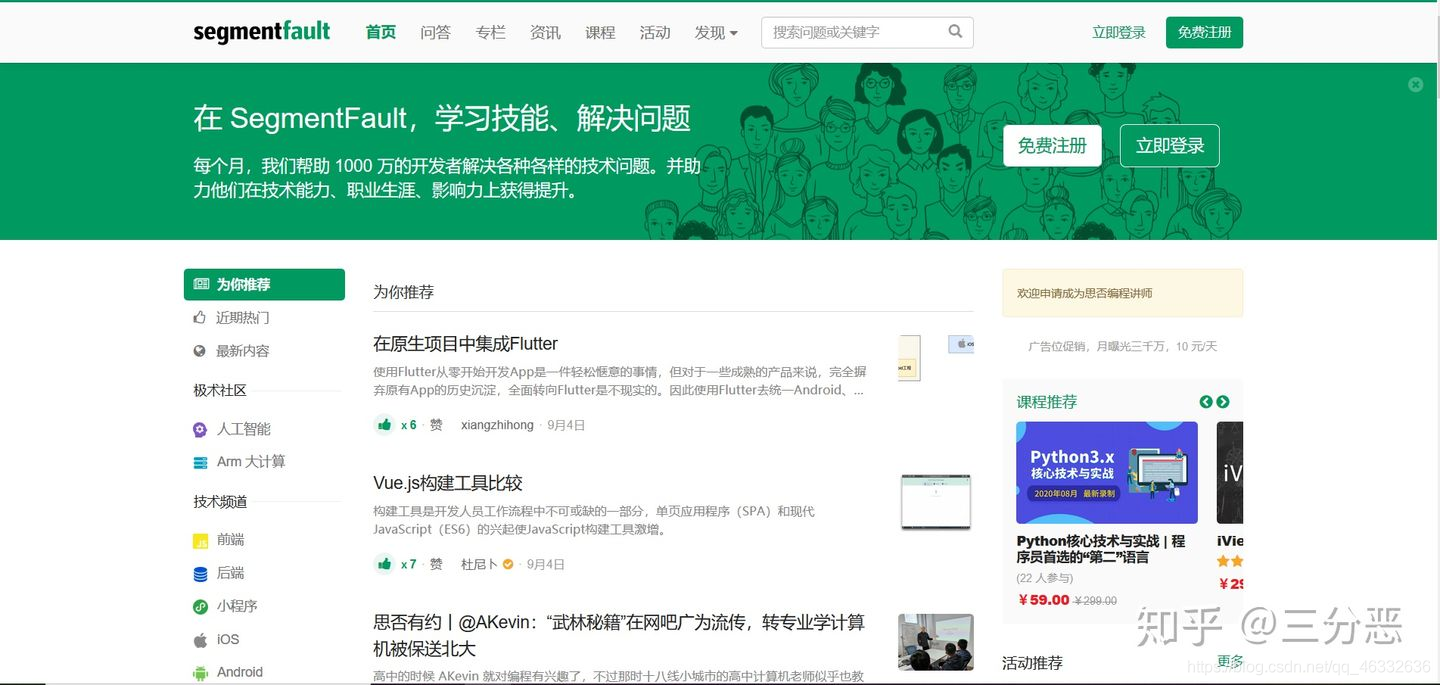Click the 广告位促销 ad text
This screenshot has width=1440, height=685.
click(1122, 347)
